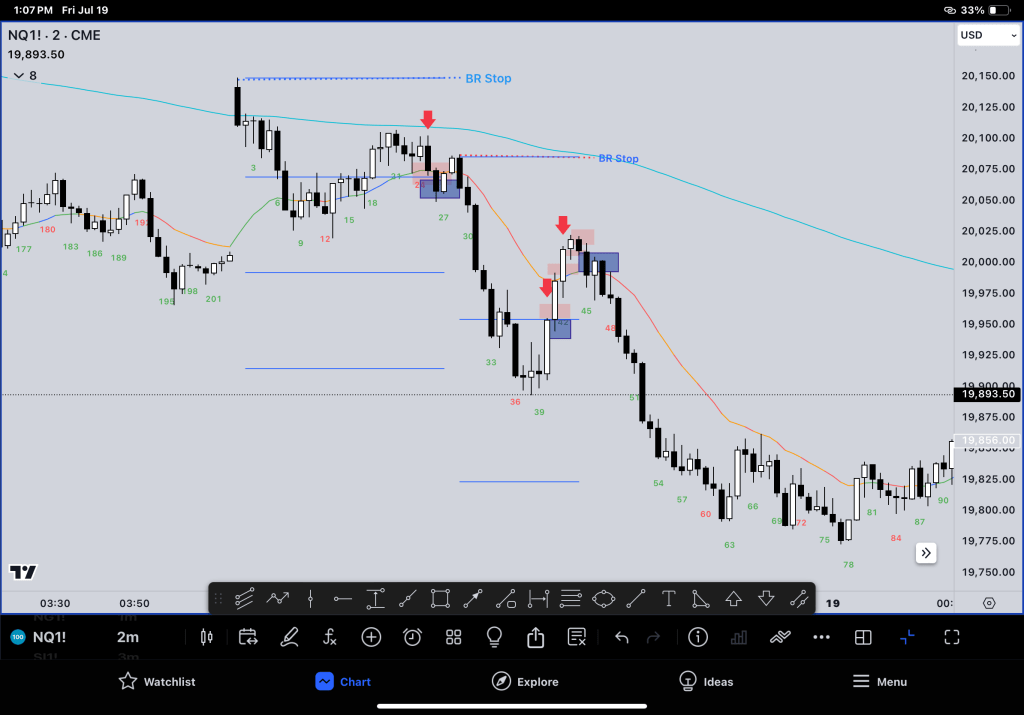Jump to latest bar with double-arrow button
Viewport: 1024px width, 715px height.
point(926,552)
